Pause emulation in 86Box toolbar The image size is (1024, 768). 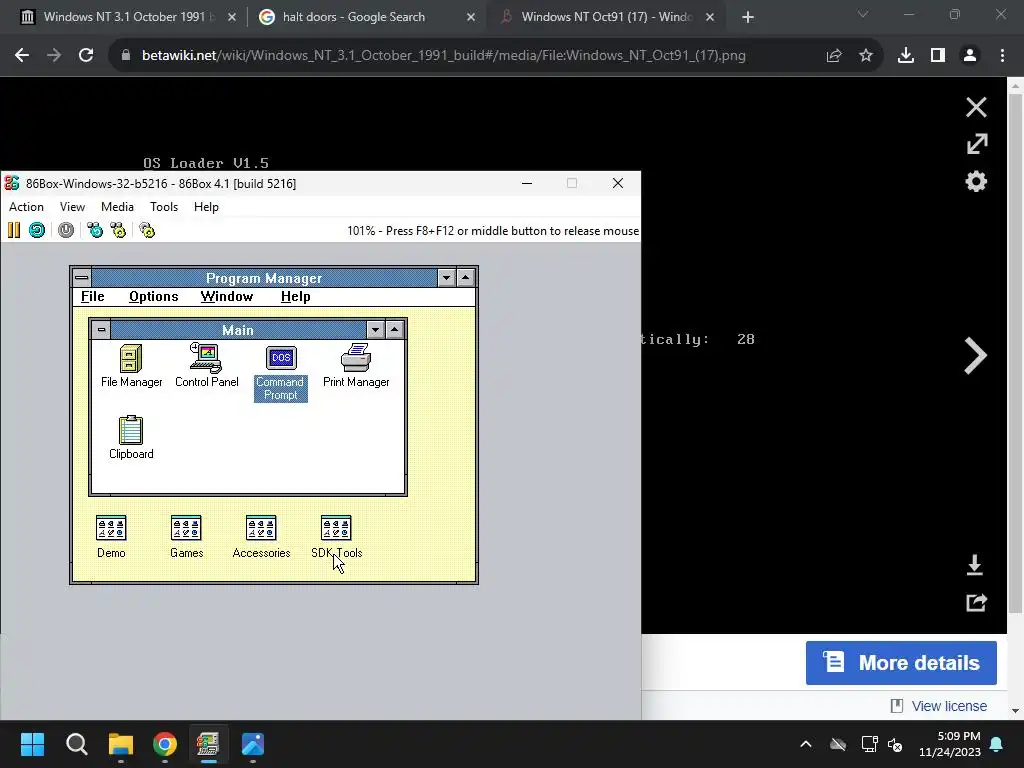pyautogui.click(x=14, y=230)
